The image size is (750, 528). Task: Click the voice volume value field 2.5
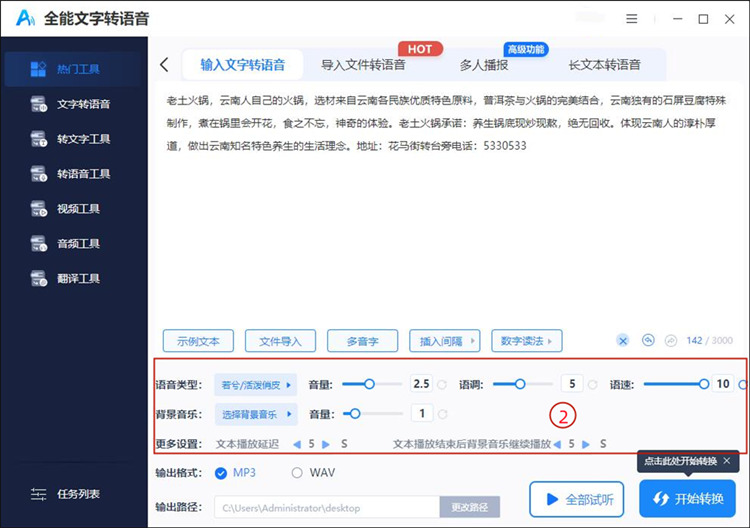[421, 384]
